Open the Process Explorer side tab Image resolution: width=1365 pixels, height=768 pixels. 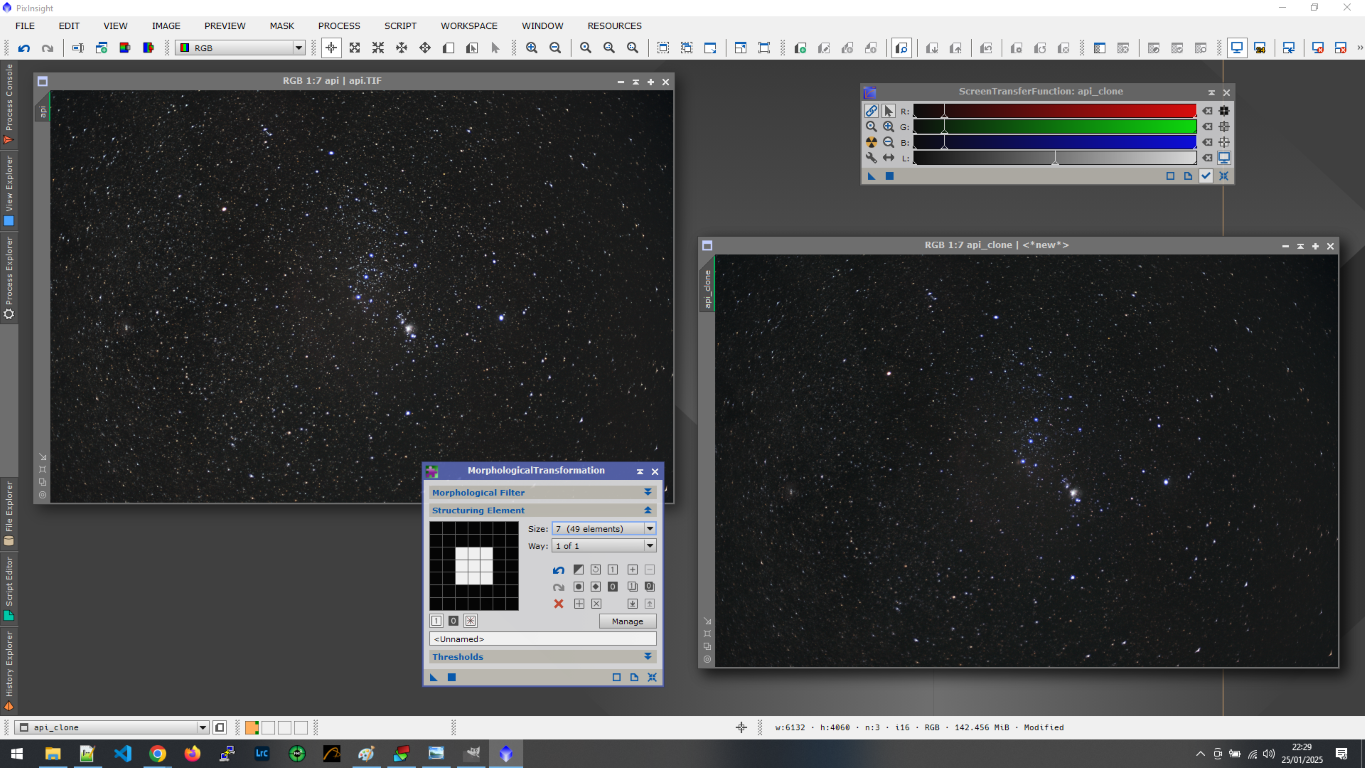[9, 277]
